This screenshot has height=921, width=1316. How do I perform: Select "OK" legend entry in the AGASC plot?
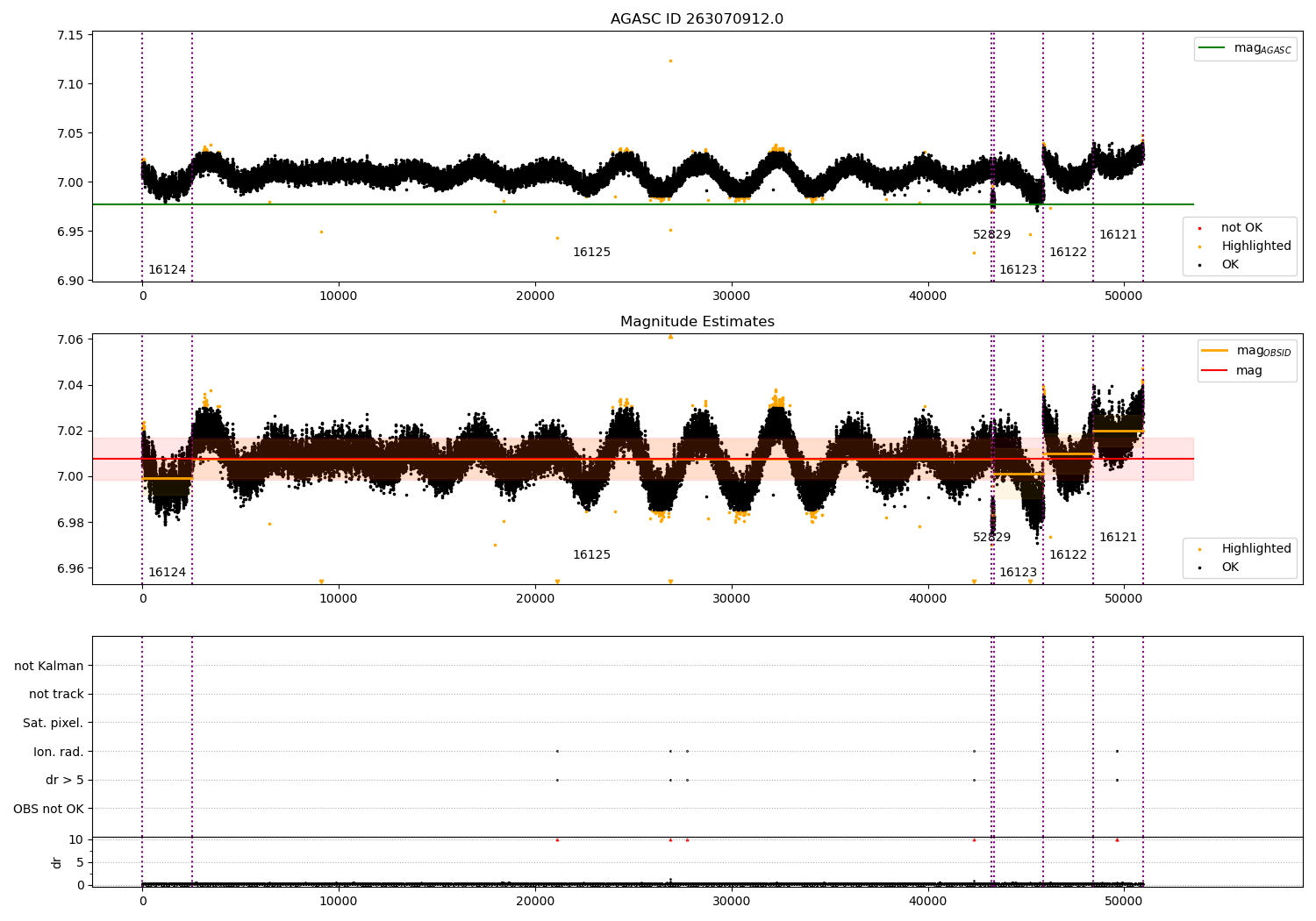pyautogui.click(x=1221, y=265)
